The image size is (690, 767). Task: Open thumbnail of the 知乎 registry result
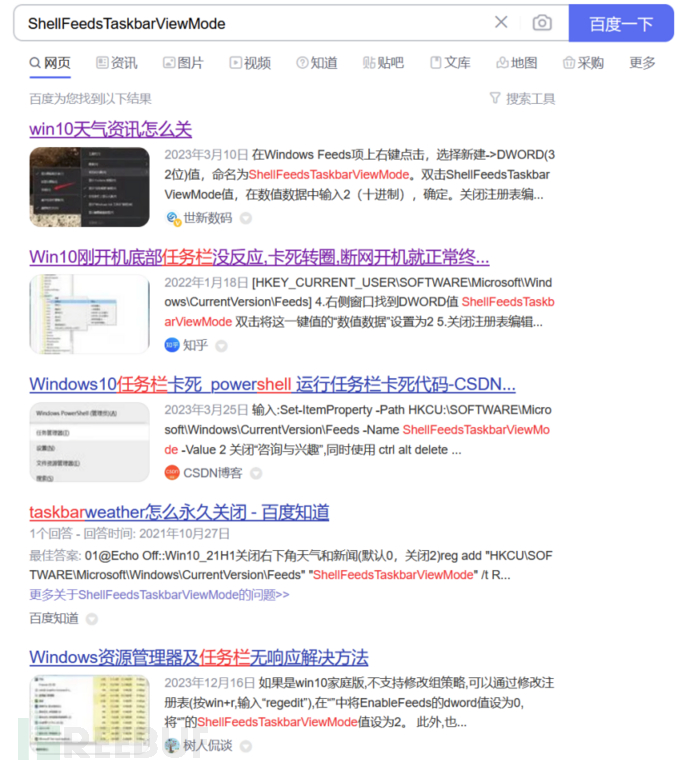pos(89,314)
